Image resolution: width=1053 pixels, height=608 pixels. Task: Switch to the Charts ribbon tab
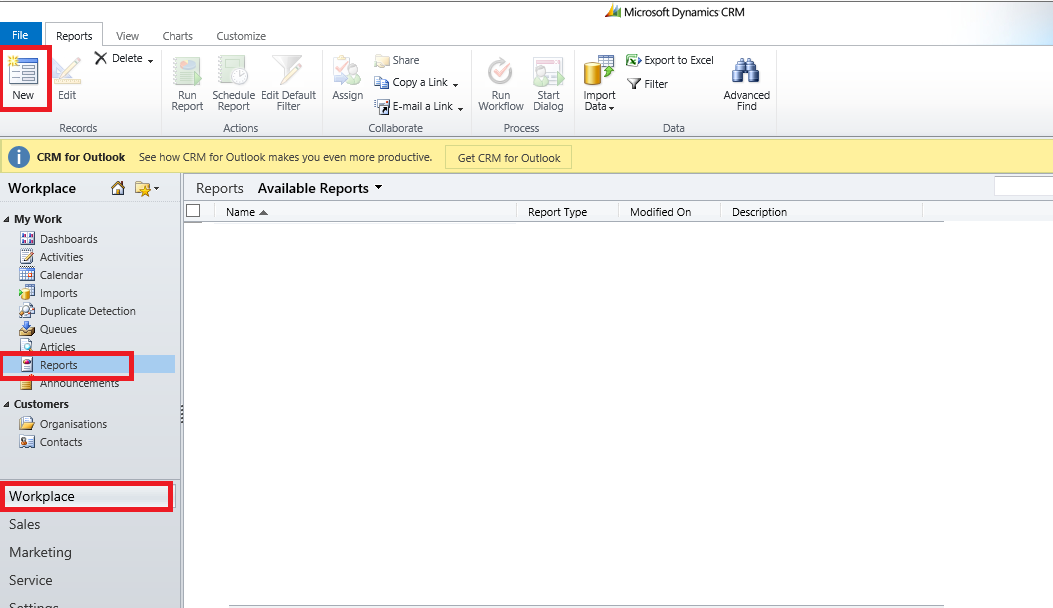click(x=177, y=36)
